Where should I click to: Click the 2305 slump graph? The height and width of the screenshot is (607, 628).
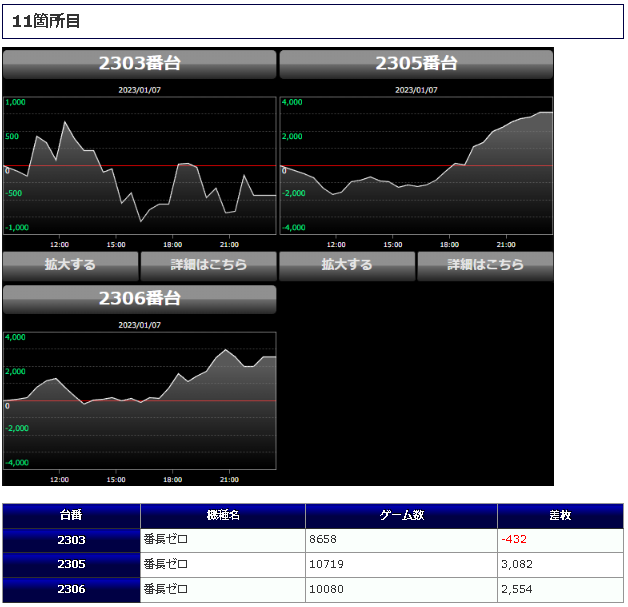point(416,165)
